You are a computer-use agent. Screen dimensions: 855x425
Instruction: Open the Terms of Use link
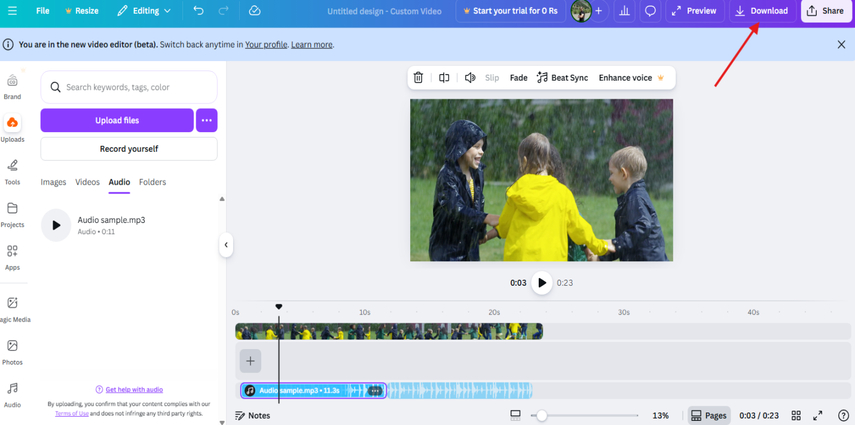[x=71, y=414]
